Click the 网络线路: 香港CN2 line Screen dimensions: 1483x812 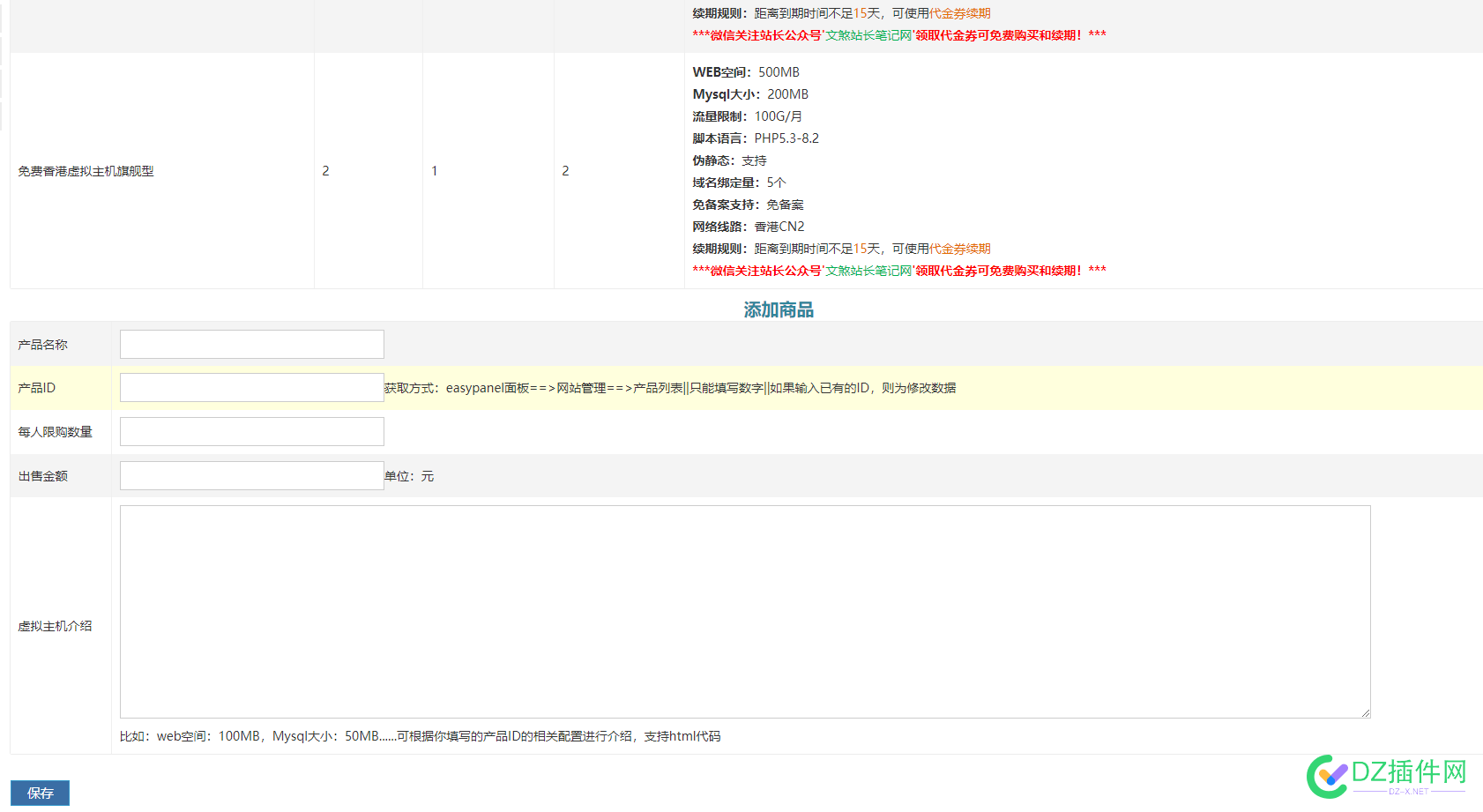(749, 227)
